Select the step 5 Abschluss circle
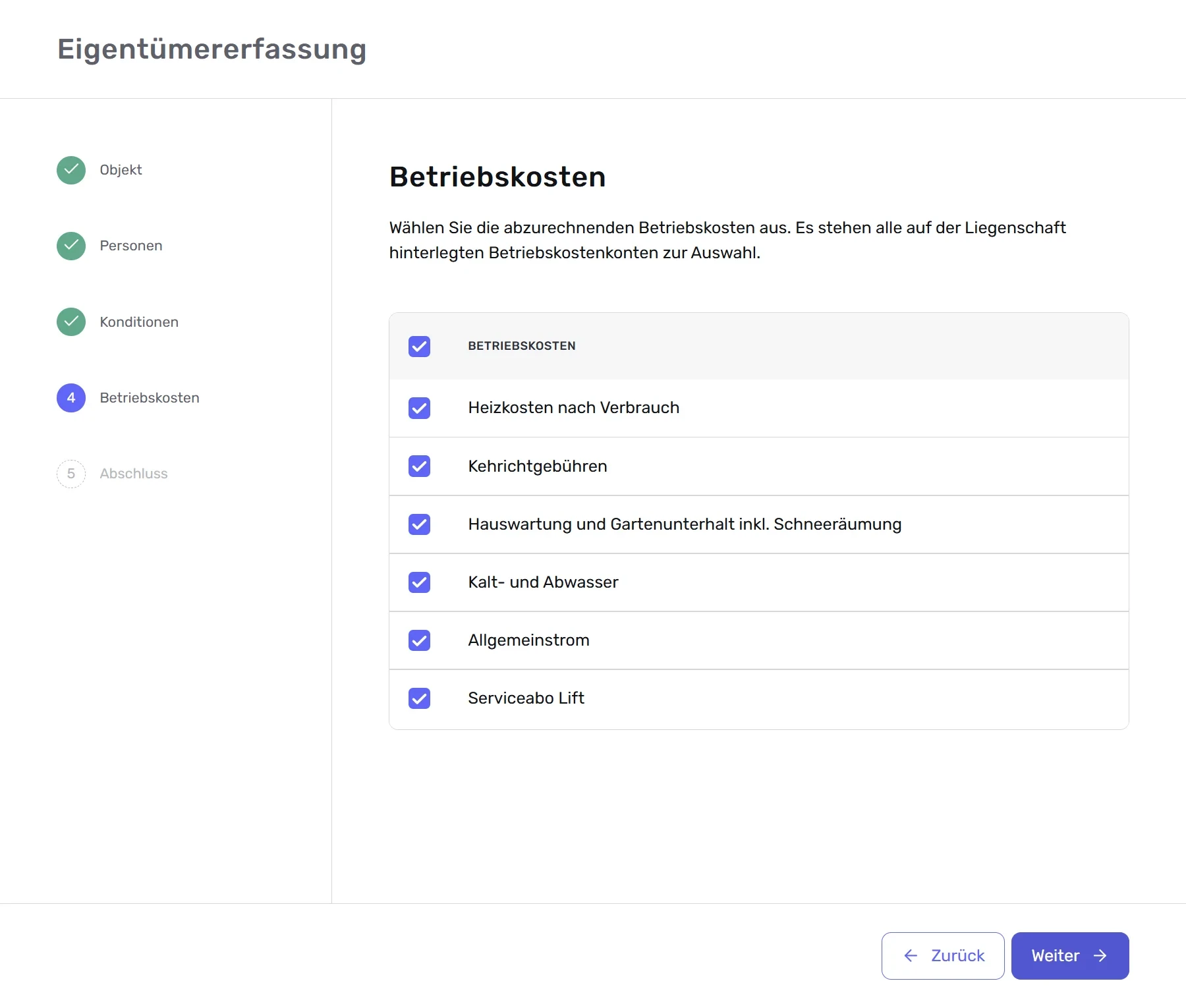 71,474
